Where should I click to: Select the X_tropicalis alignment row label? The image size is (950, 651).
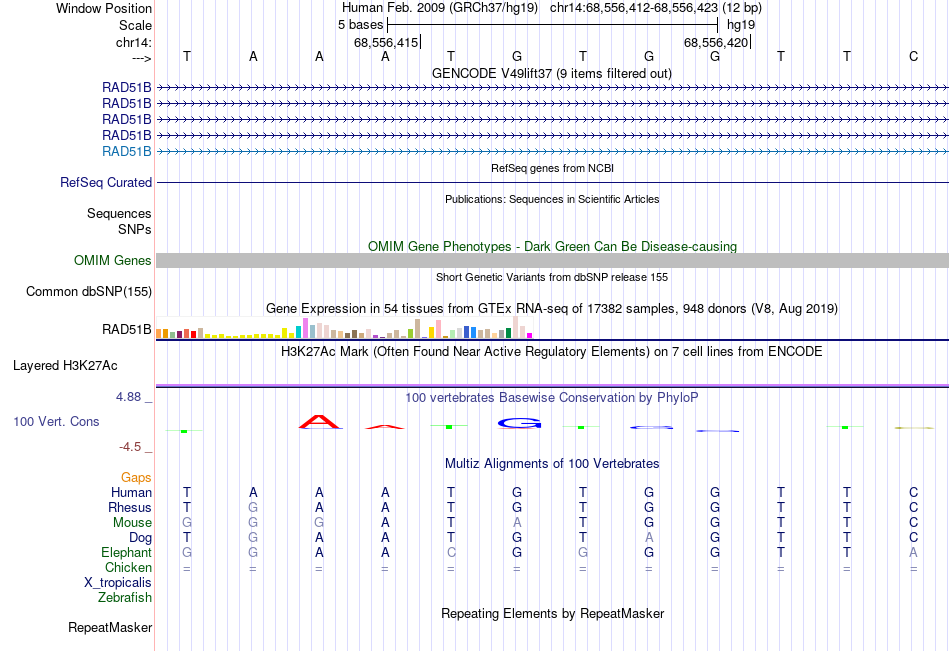pyautogui.click(x=118, y=583)
